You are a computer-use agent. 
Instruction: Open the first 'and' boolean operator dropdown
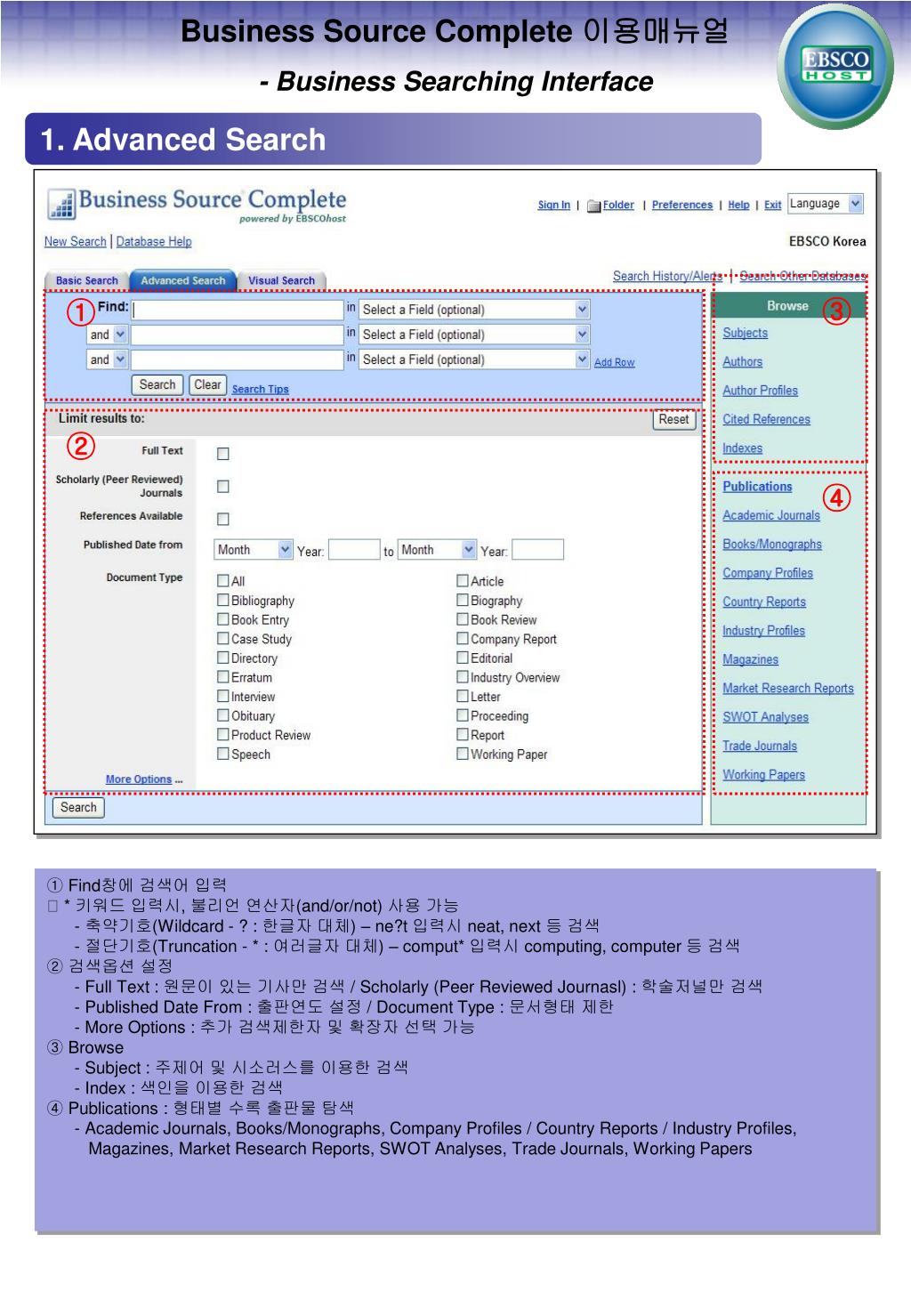(x=108, y=335)
